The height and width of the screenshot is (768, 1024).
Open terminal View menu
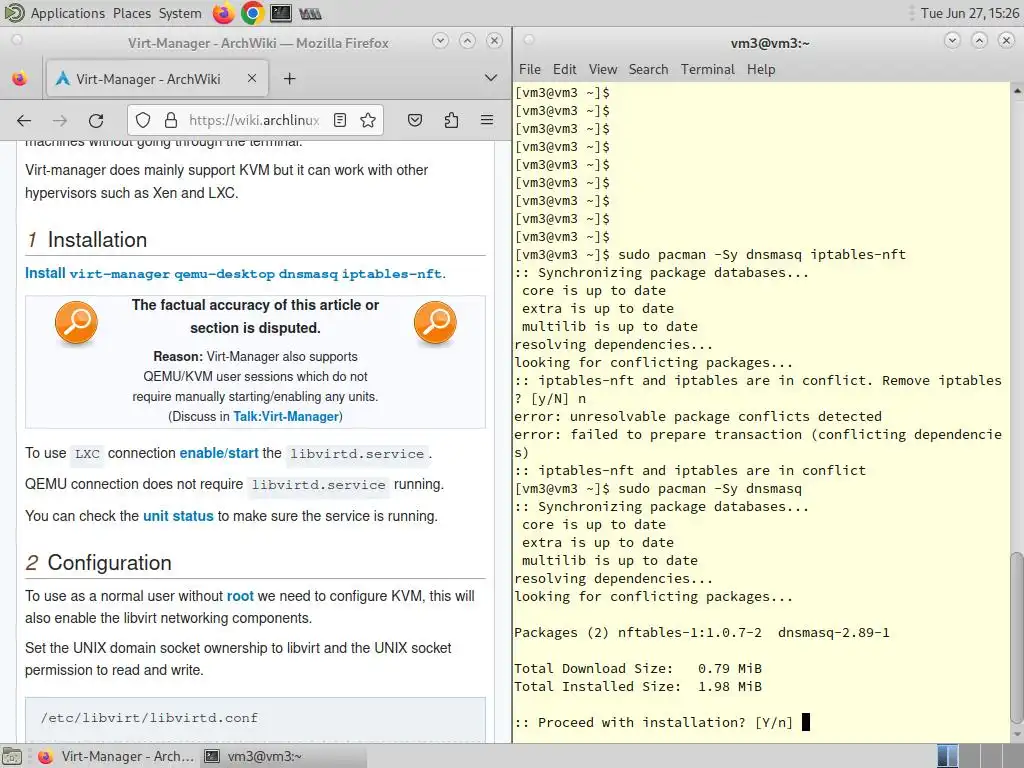coord(602,69)
